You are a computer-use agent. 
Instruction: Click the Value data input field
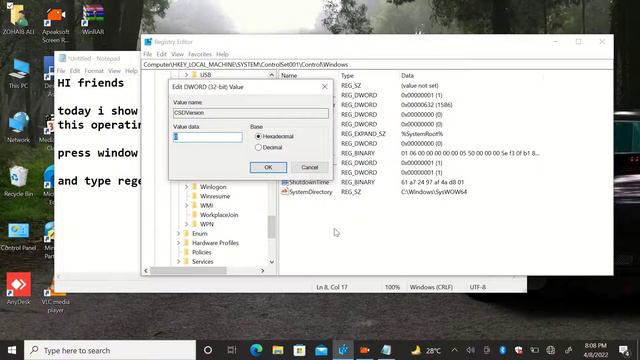point(208,137)
